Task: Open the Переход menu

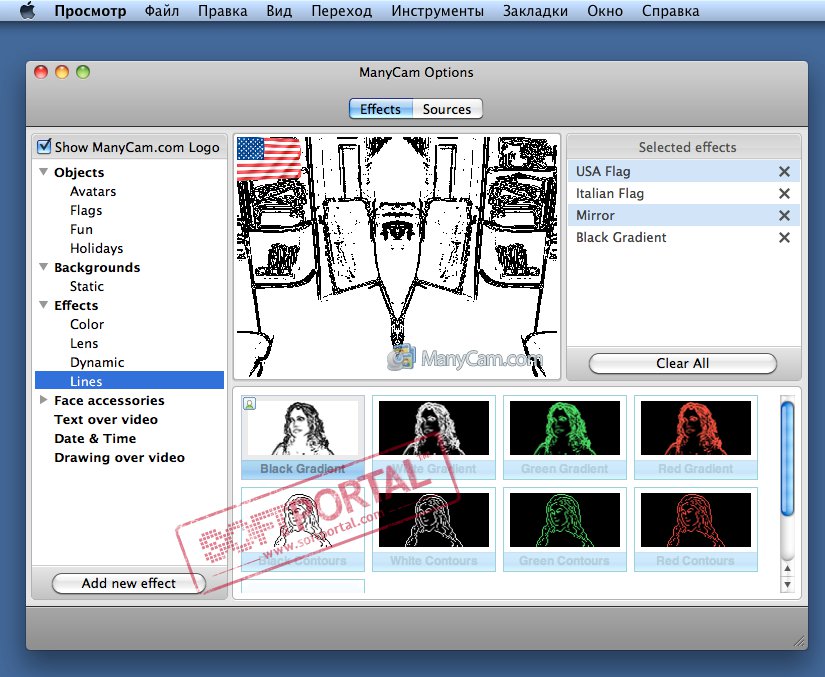Action: click(x=341, y=11)
